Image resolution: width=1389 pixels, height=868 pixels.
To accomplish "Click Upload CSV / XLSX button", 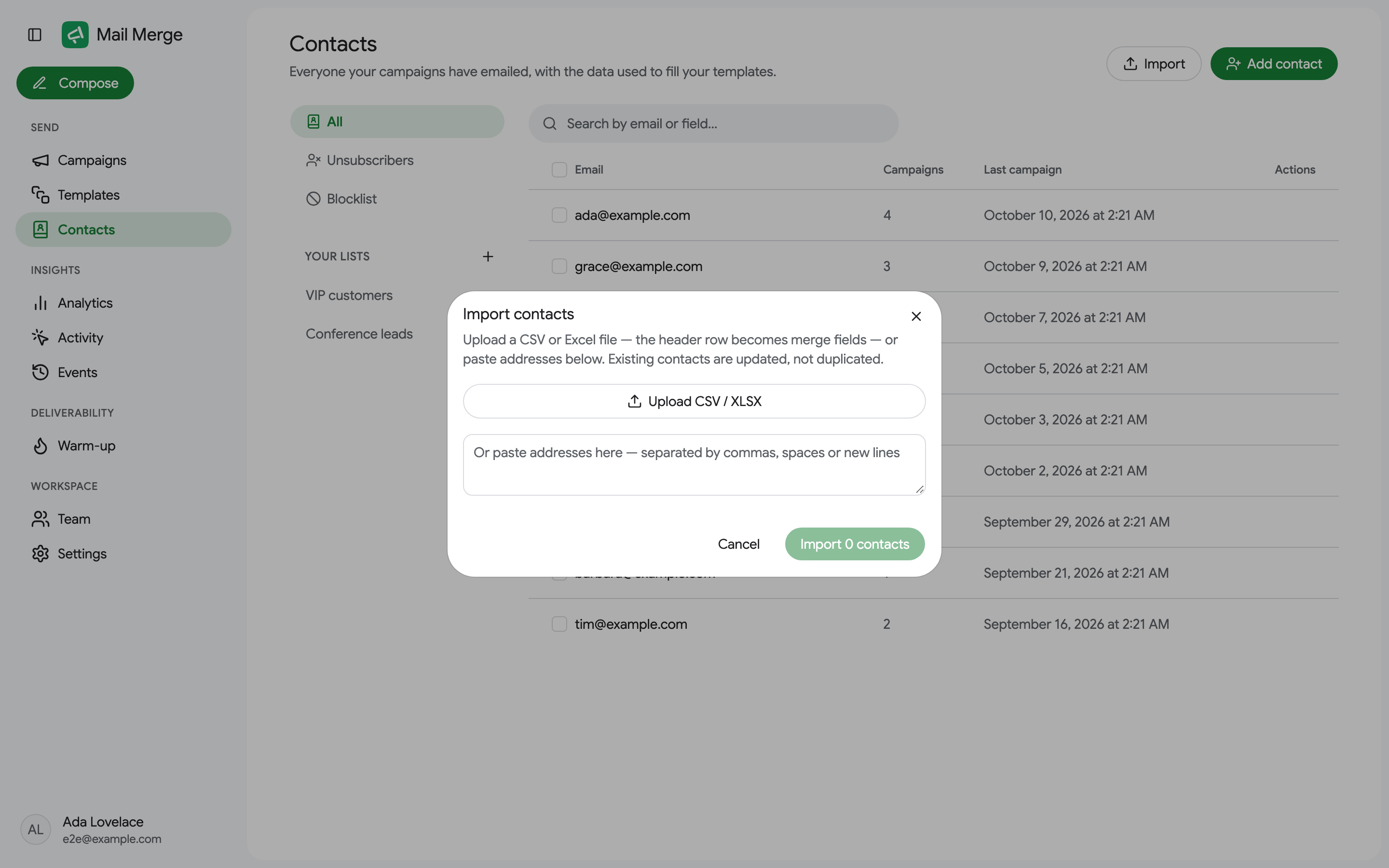I will [x=694, y=401].
